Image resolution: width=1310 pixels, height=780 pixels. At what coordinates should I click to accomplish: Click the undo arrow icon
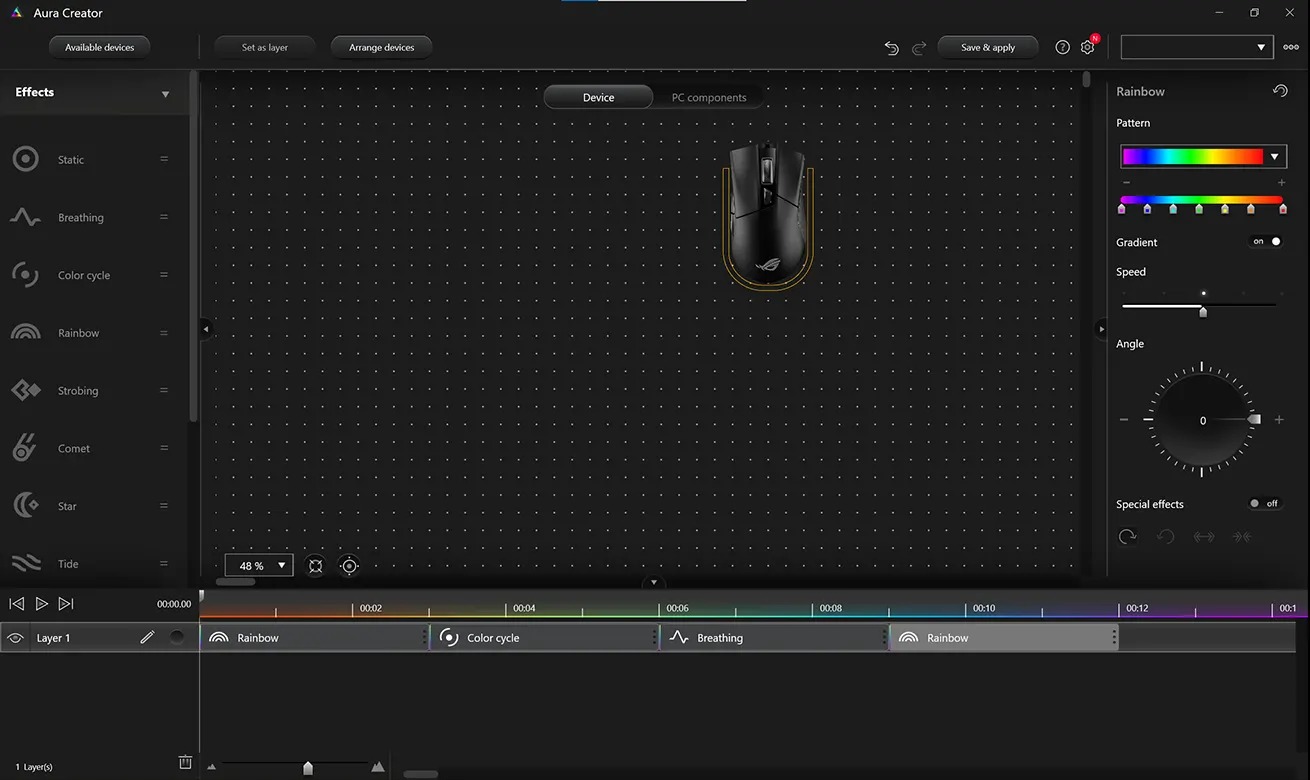891,47
